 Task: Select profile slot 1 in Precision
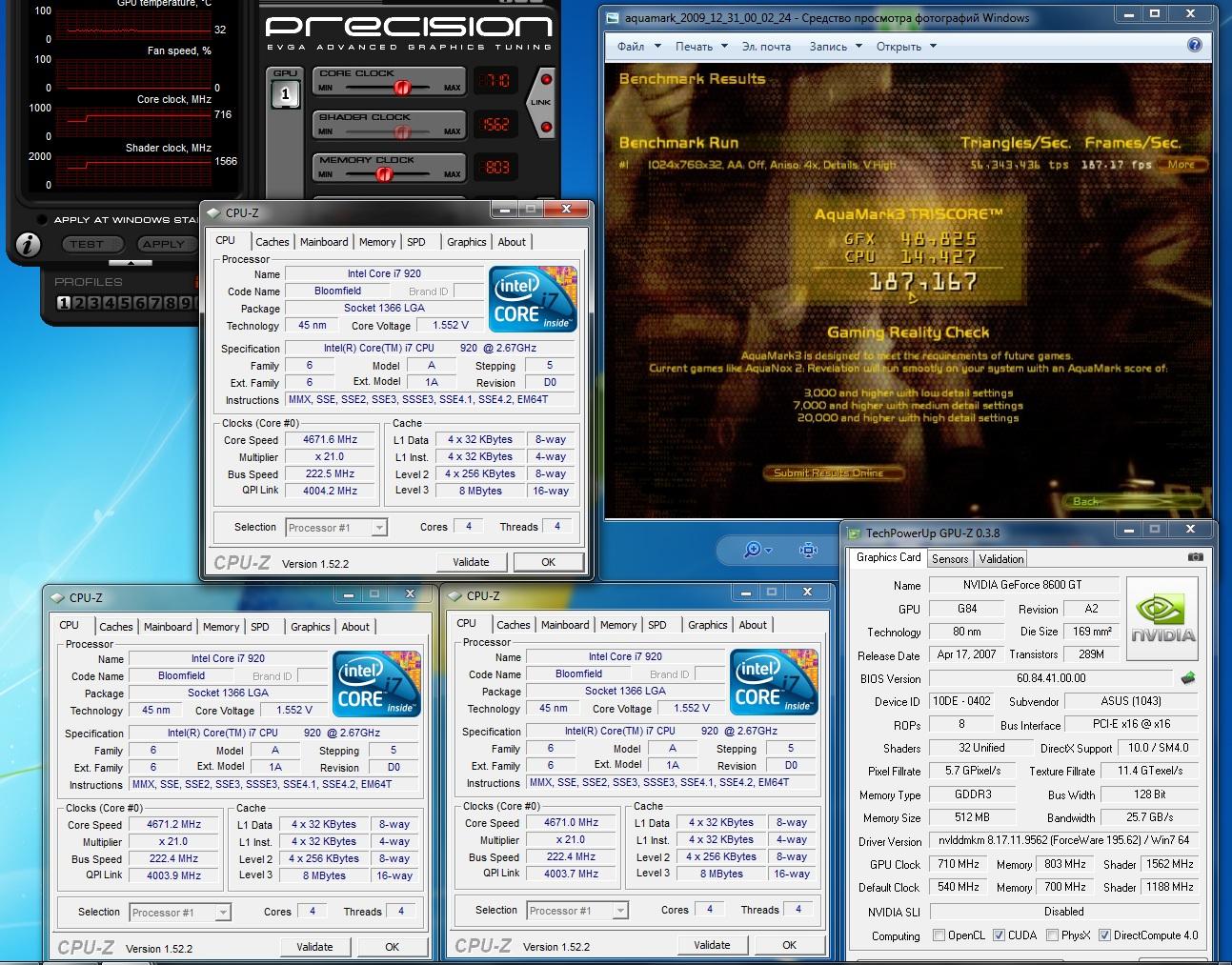tap(63, 303)
